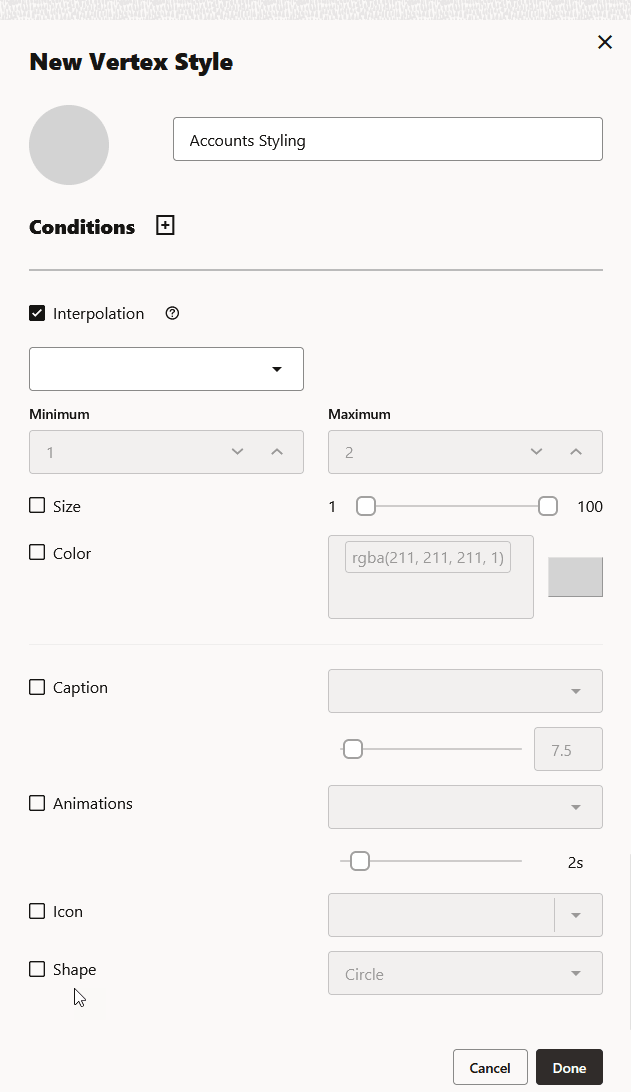Enable the Size checkbox
Screen dimensions: 631x1092
[37, 506]
